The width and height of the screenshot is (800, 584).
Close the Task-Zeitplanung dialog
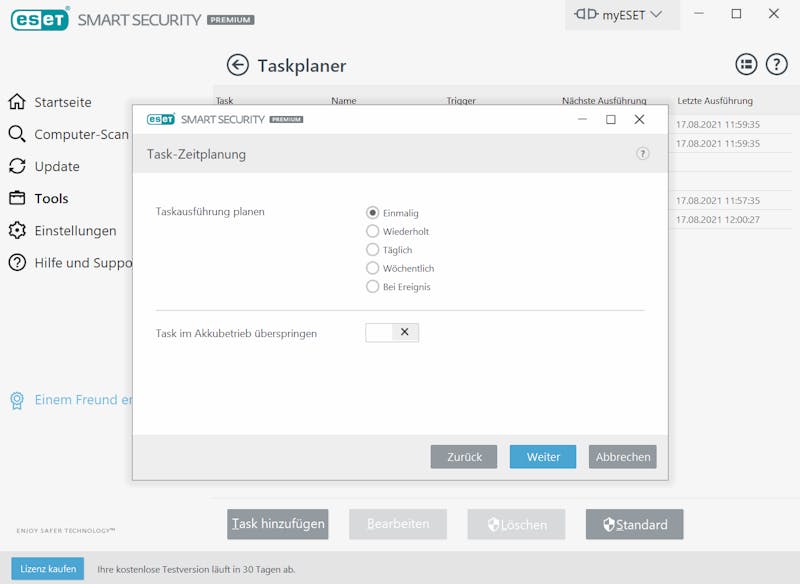(639, 119)
